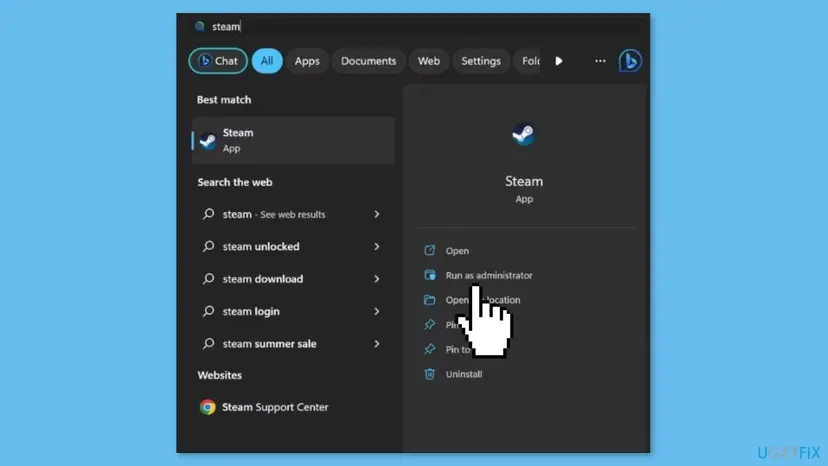
Task: Select the partially visible Folders filter tab
Action: [x=528, y=61]
